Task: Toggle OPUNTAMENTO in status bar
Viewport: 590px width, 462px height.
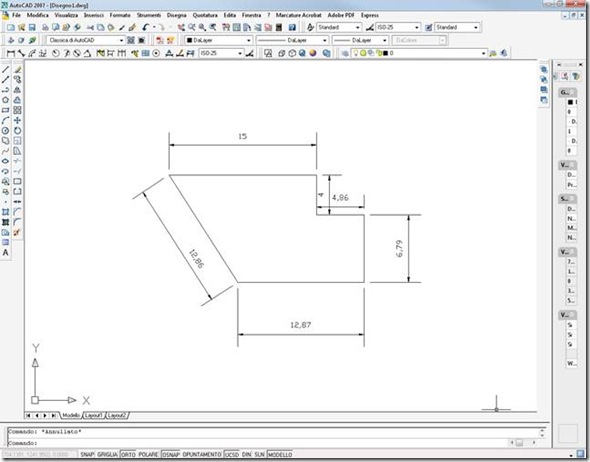Action: click(x=202, y=454)
